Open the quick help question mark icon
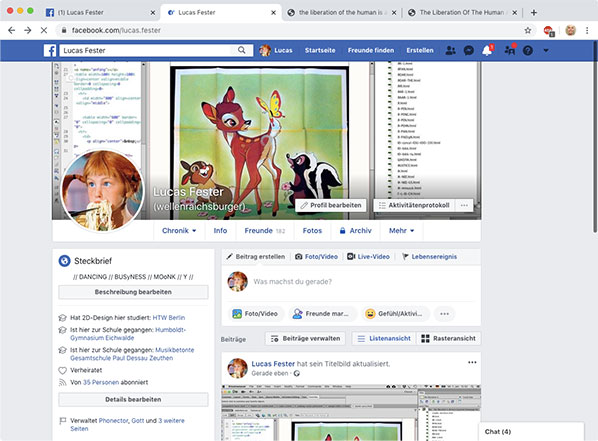 [x=528, y=50]
